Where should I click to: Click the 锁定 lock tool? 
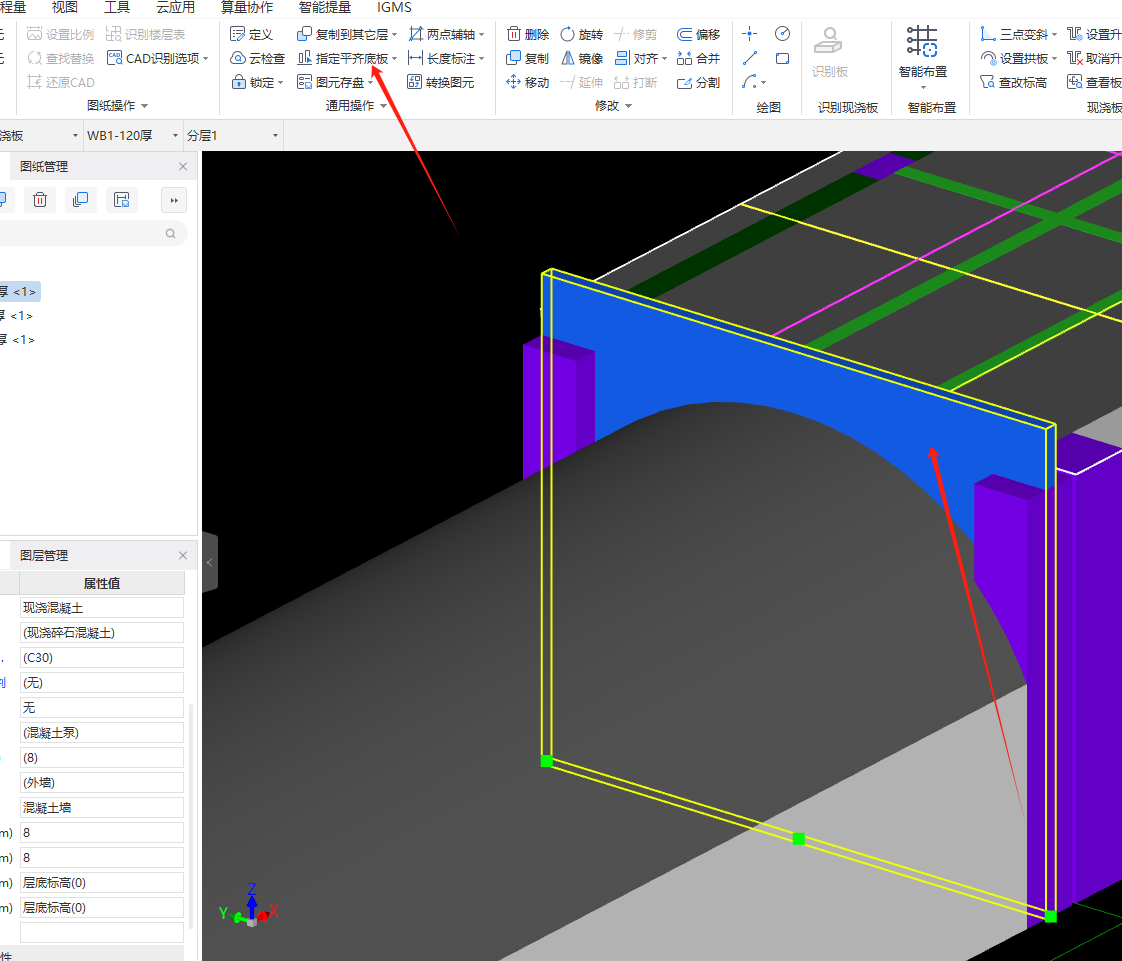257,83
